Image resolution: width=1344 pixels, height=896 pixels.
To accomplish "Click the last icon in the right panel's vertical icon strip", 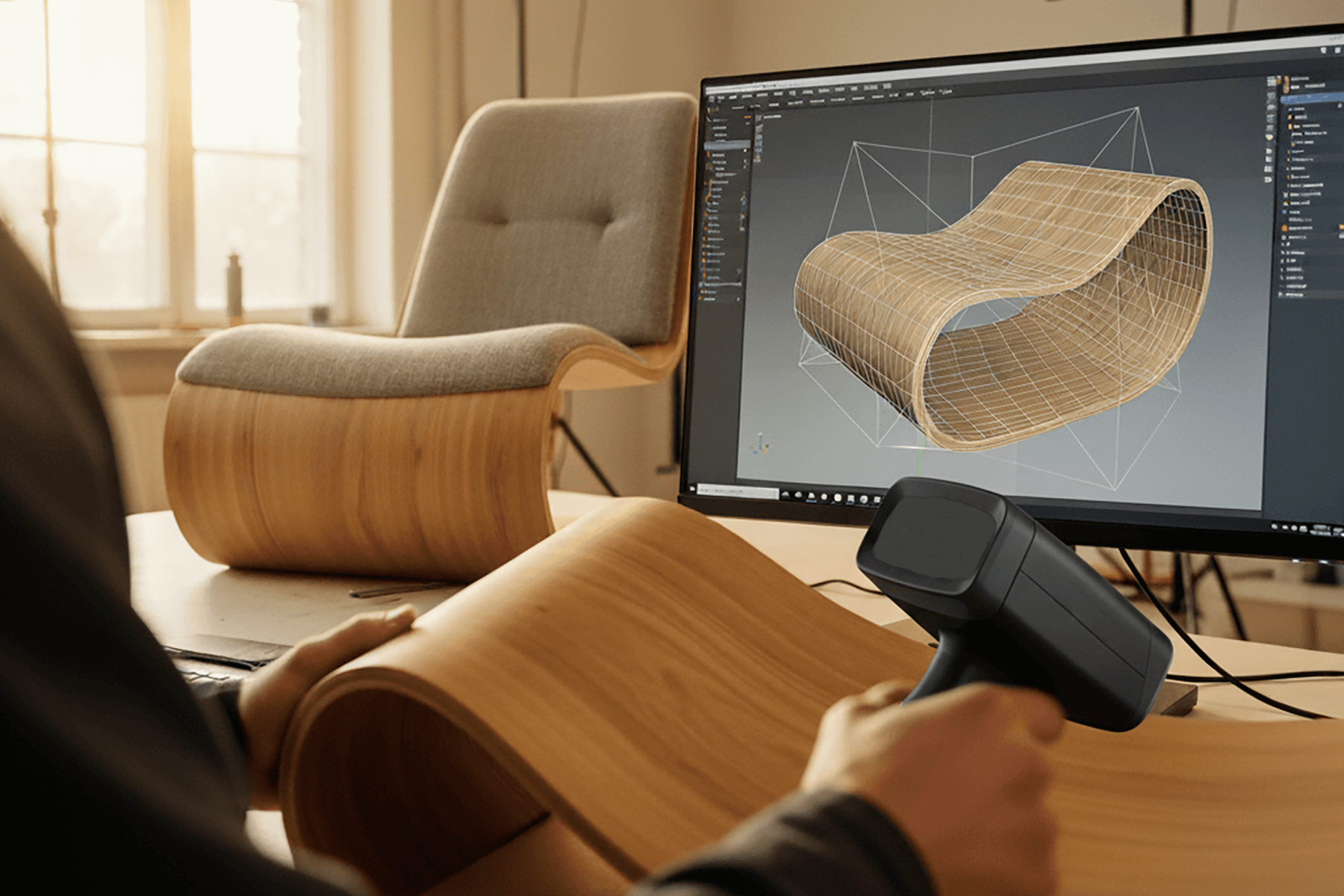I will (x=1269, y=179).
